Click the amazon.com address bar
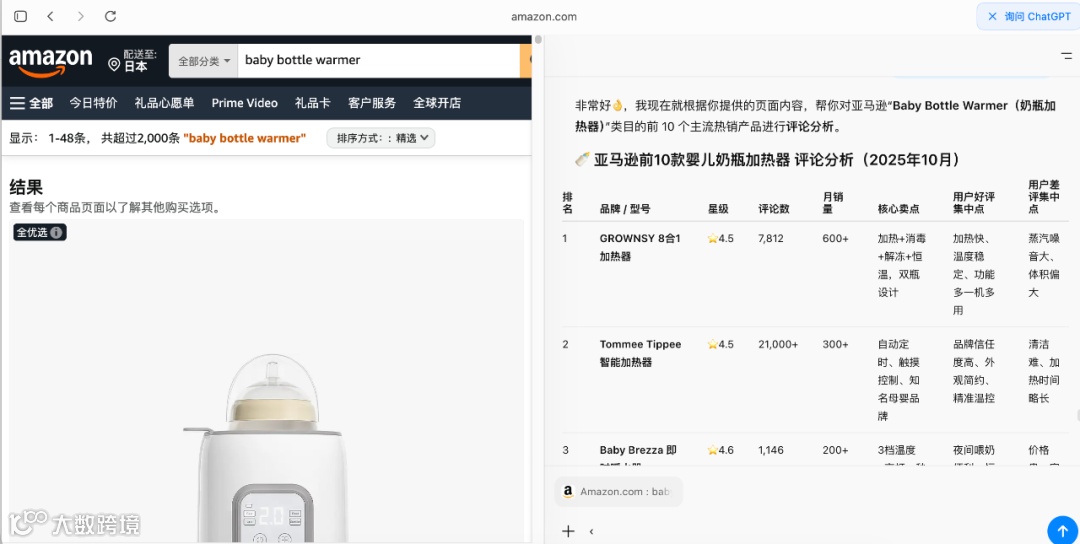 coord(543,17)
